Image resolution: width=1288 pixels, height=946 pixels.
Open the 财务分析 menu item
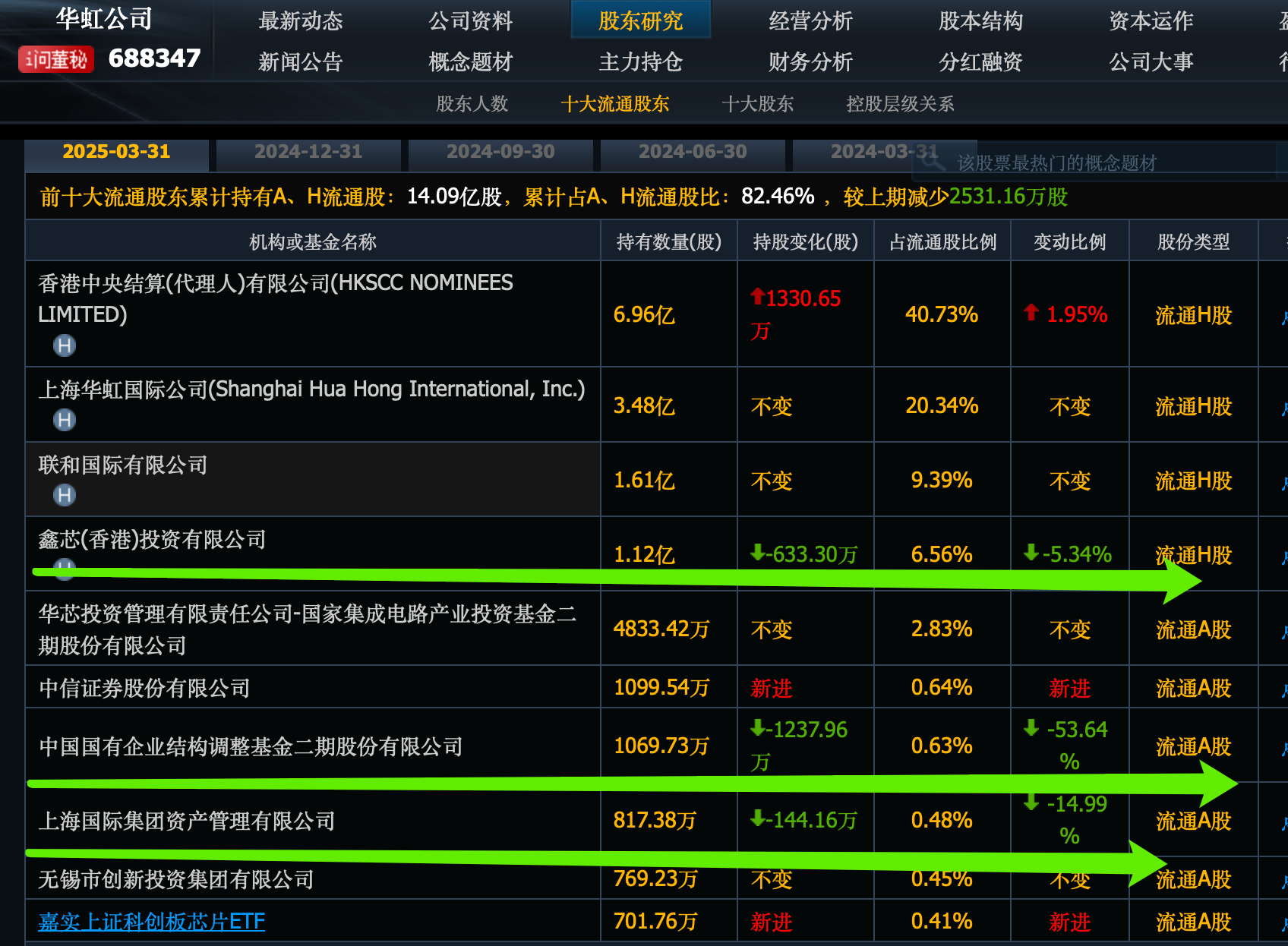810,61
